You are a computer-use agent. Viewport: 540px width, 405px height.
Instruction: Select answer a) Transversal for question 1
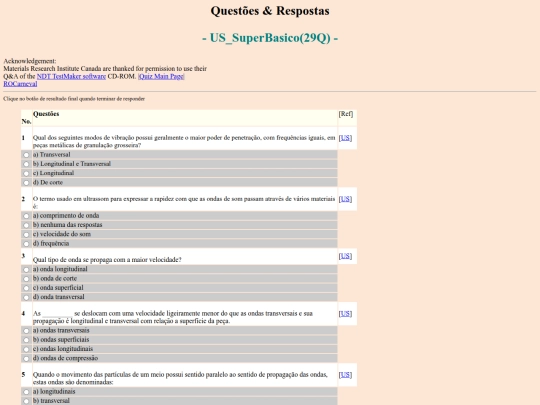26,155
